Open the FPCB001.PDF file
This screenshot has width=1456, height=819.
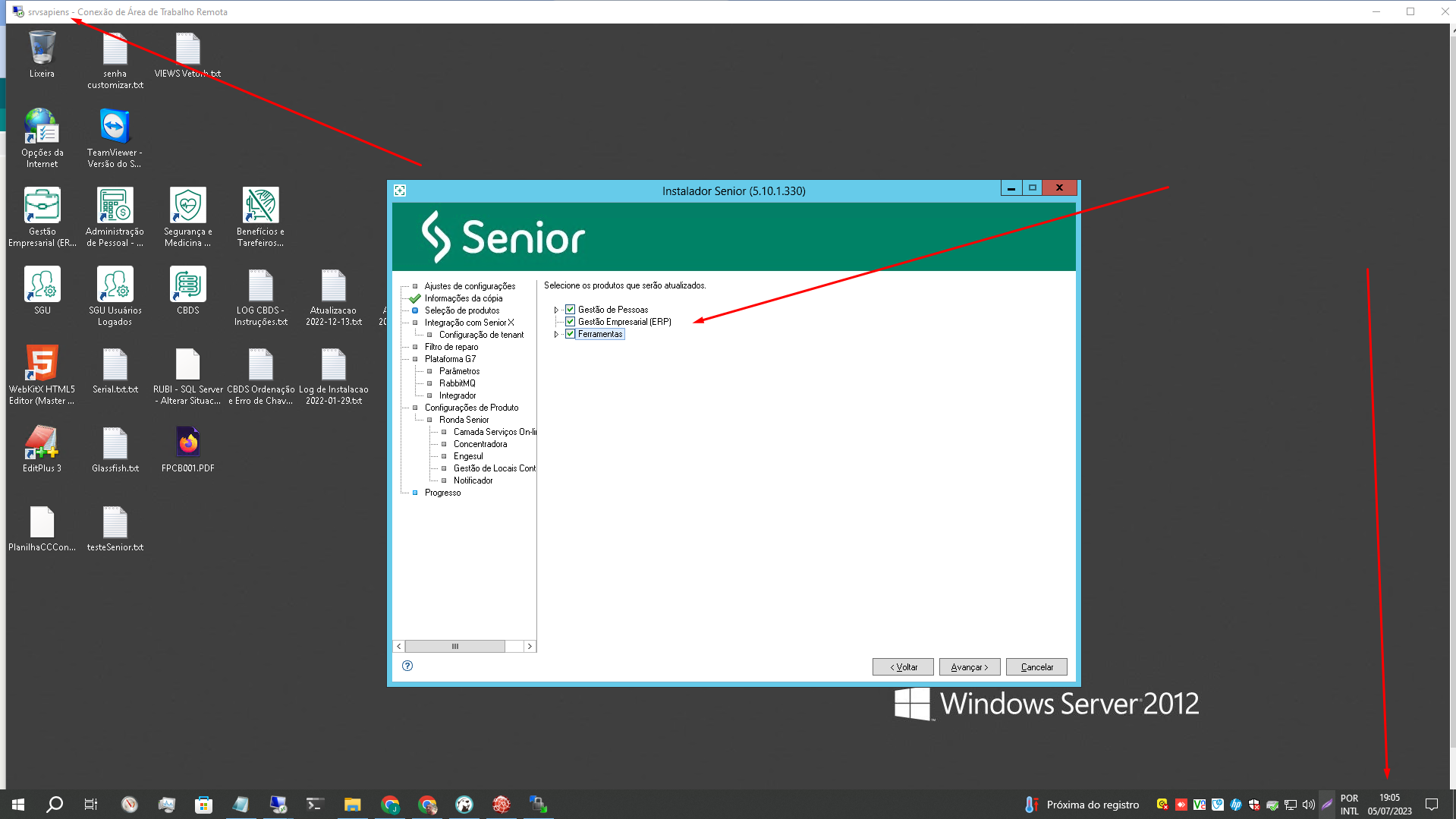(x=187, y=449)
